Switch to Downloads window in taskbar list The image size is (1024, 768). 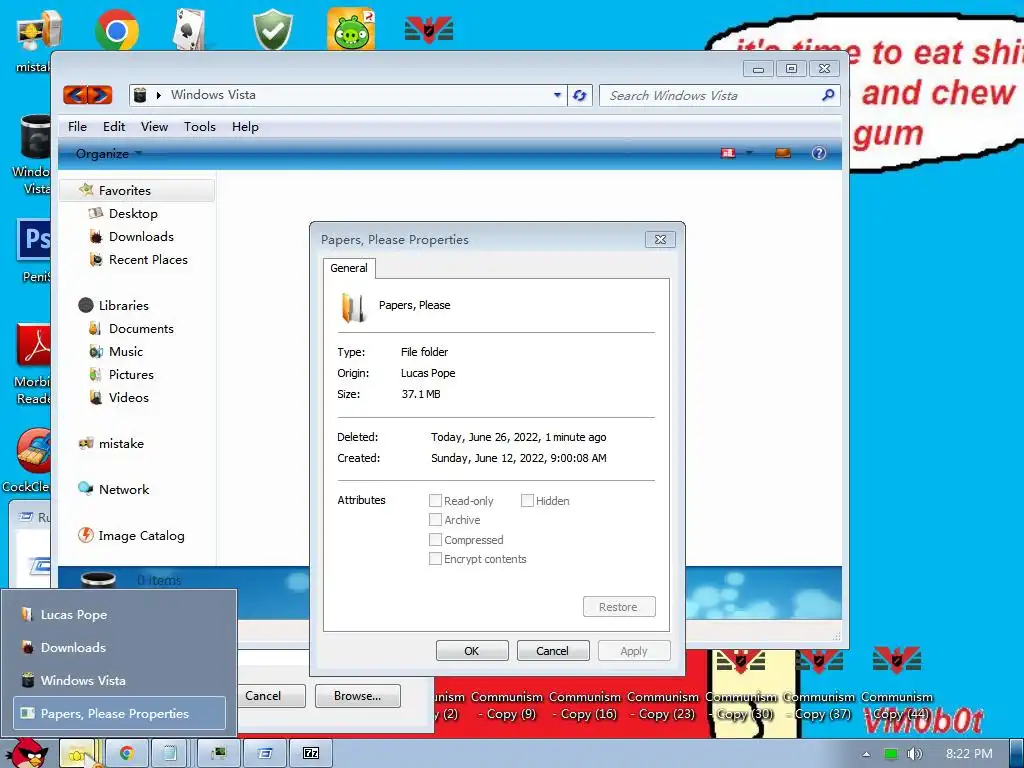coord(120,647)
